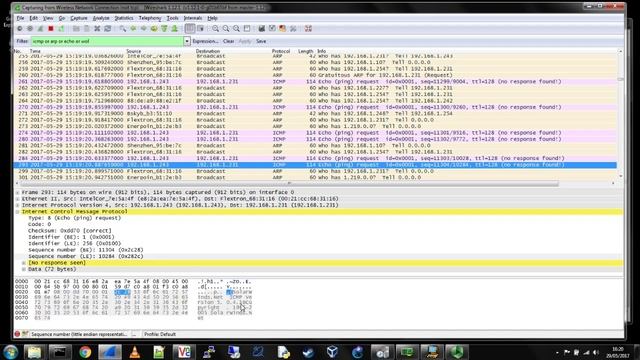640x360 pixels.
Task: Expand the Frame 293 tree node
Action: point(18,192)
